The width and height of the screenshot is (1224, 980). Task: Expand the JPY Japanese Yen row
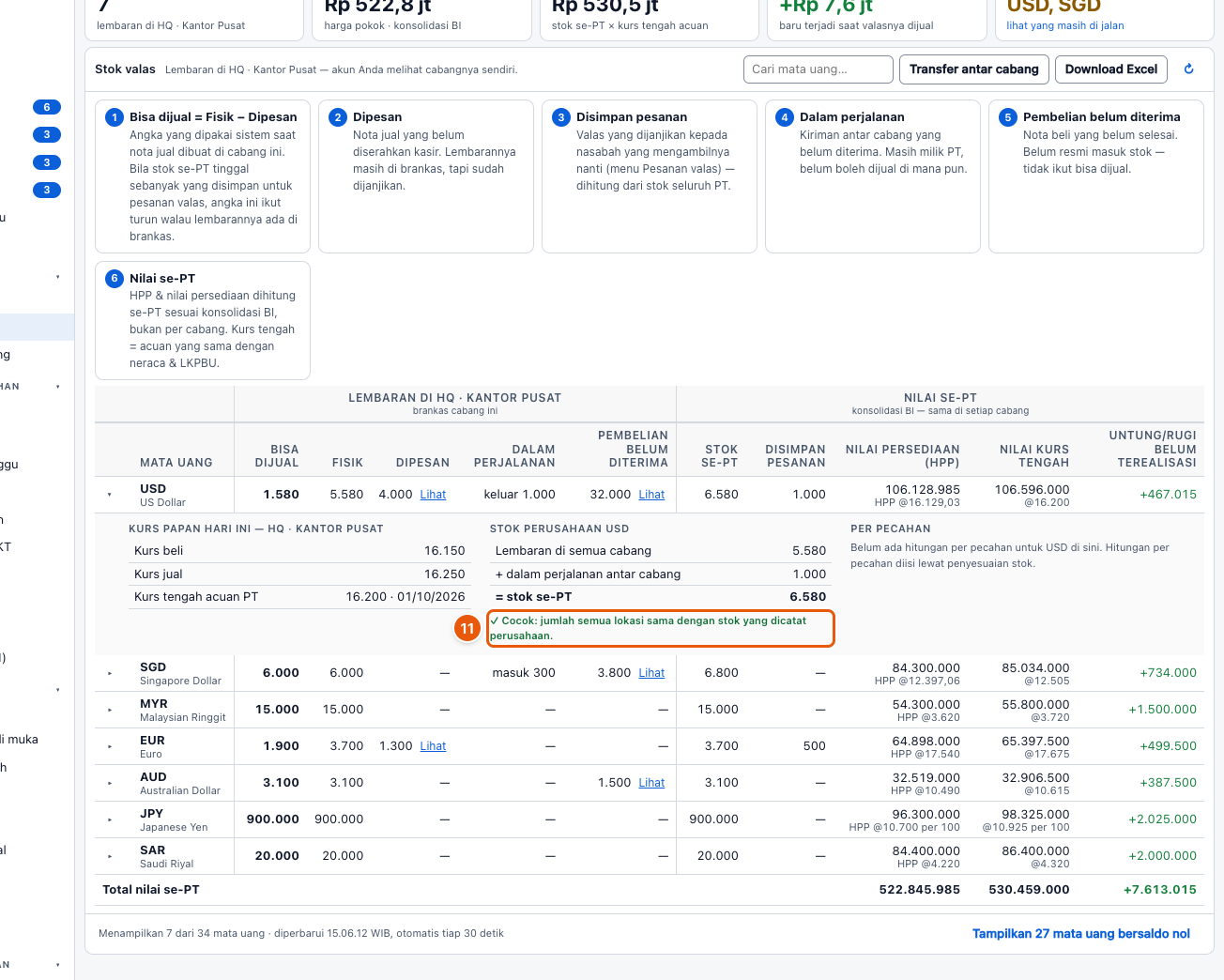click(110, 819)
